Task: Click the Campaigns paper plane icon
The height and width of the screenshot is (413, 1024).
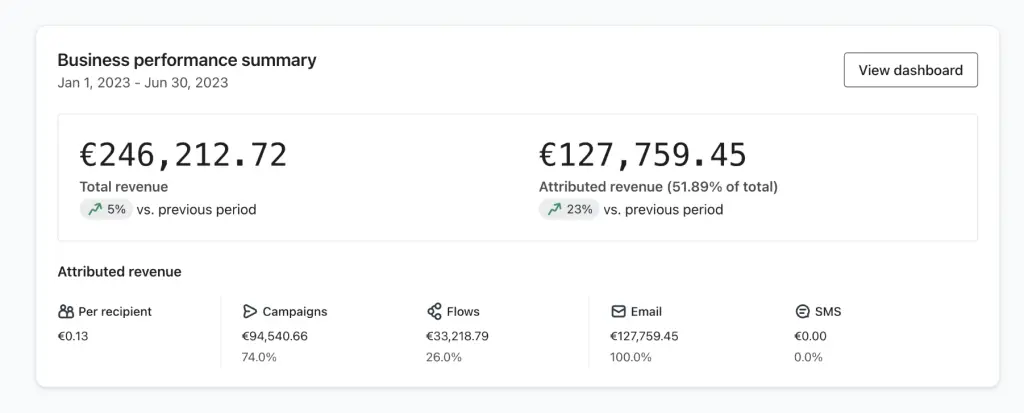Action: coord(249,312)
